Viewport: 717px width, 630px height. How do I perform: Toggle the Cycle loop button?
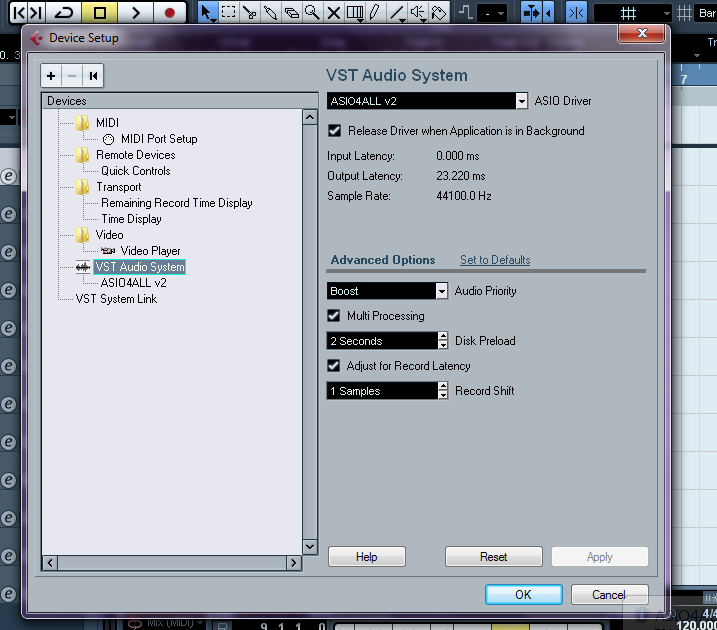click(64, 12)
